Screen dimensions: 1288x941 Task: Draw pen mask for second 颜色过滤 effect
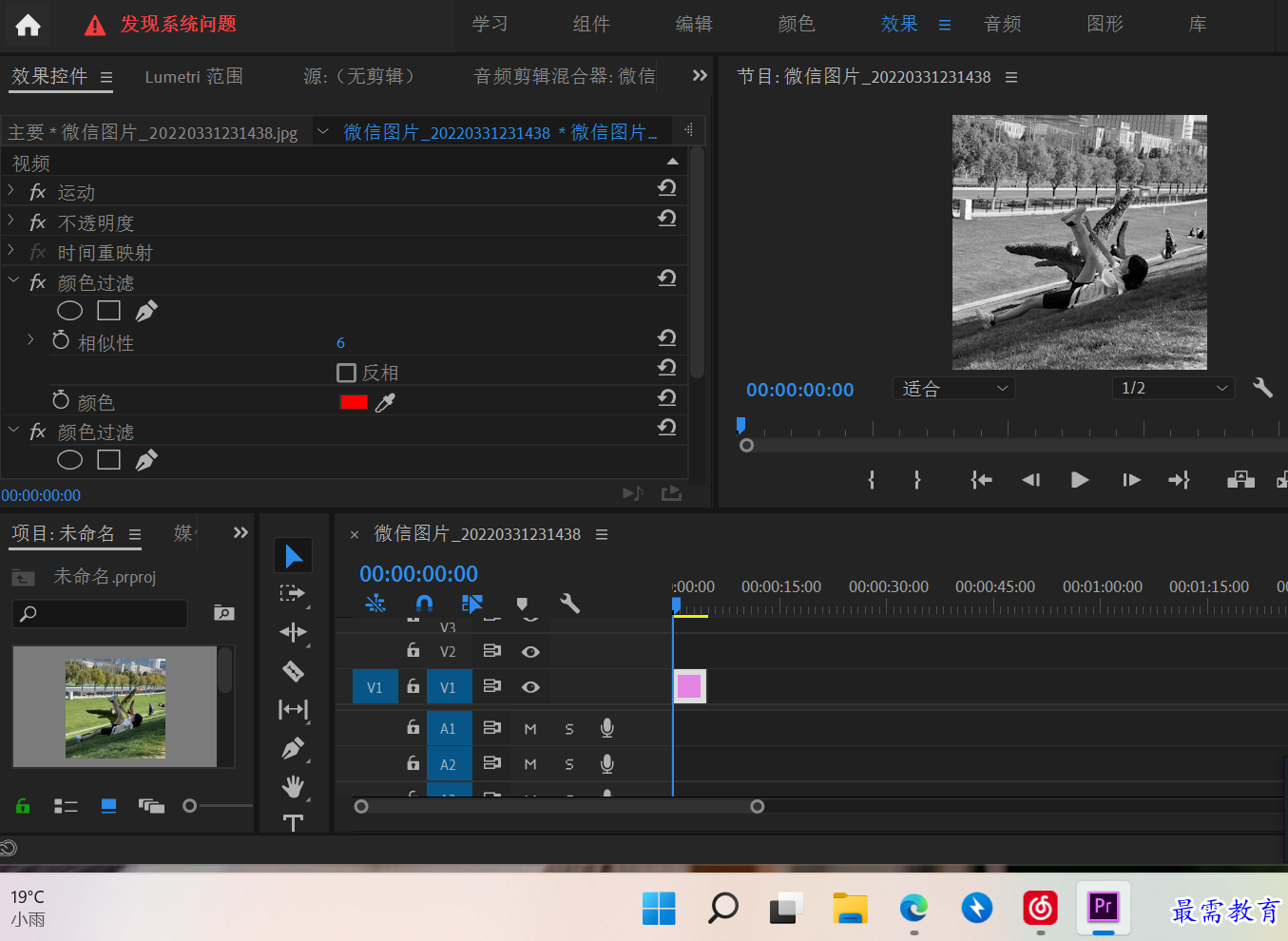coord(146,460)
